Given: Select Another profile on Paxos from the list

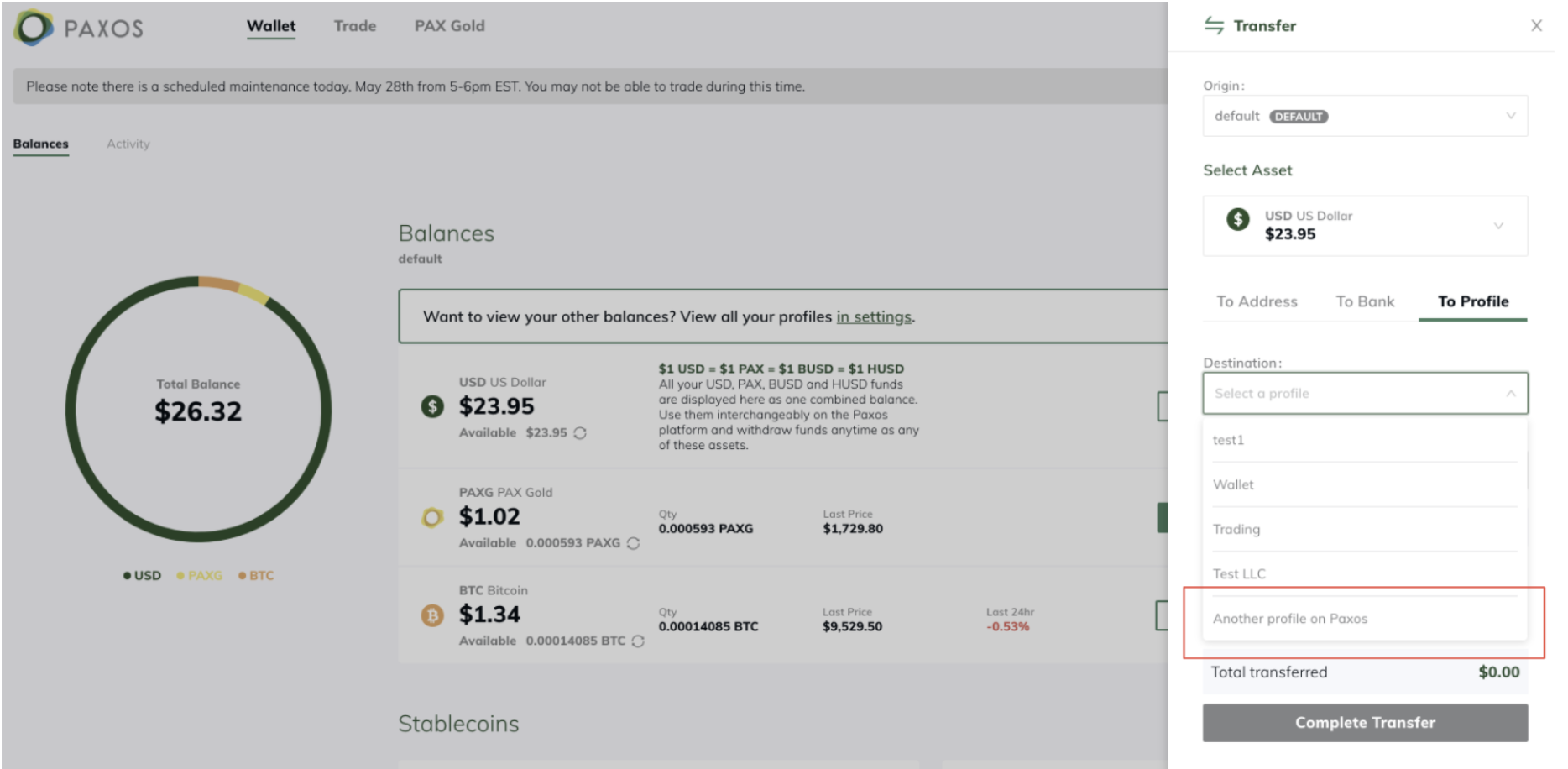Looking at the screenshot, I should [1290, 618].
